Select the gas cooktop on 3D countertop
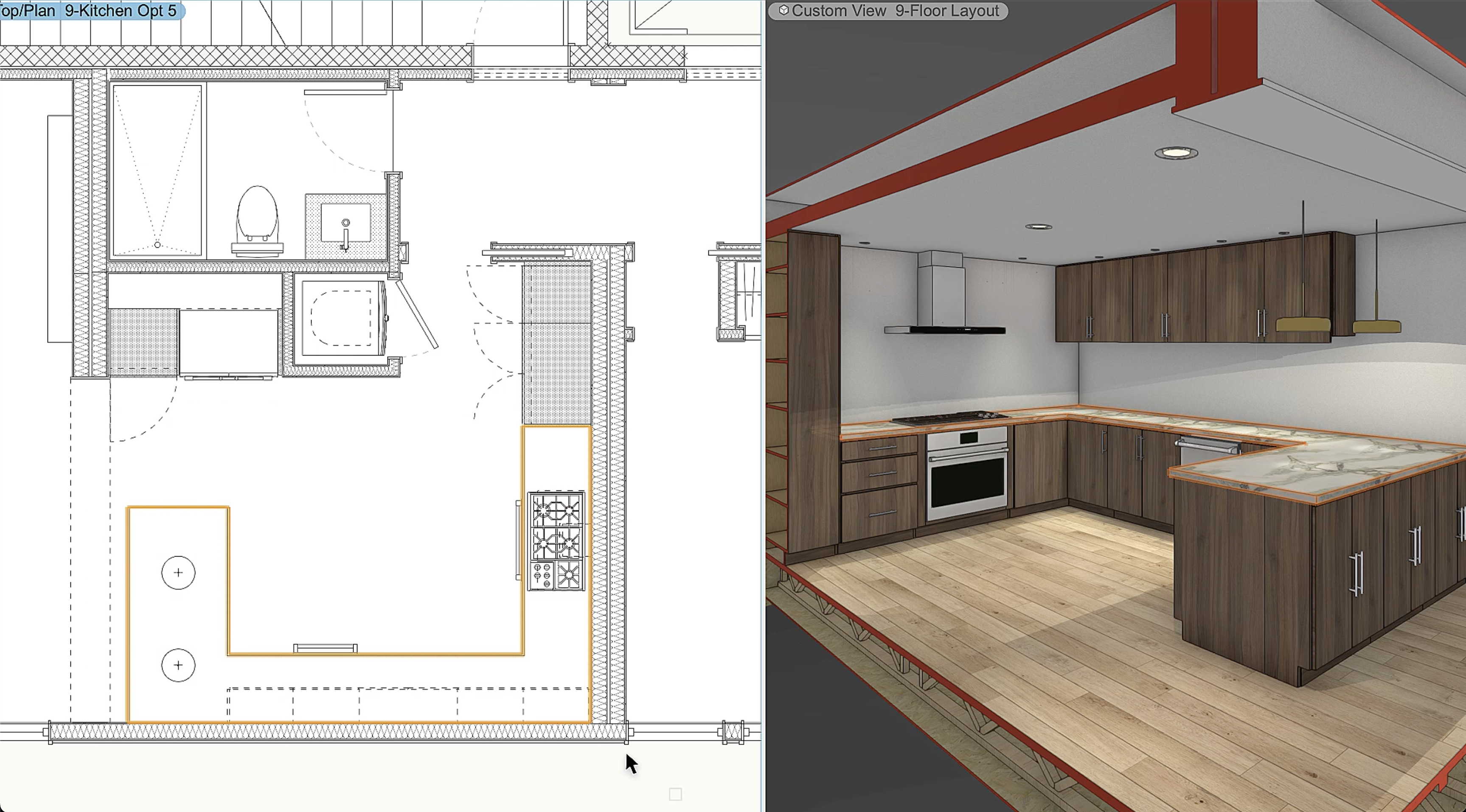1466x812 pixels. [x=949, y=420]
